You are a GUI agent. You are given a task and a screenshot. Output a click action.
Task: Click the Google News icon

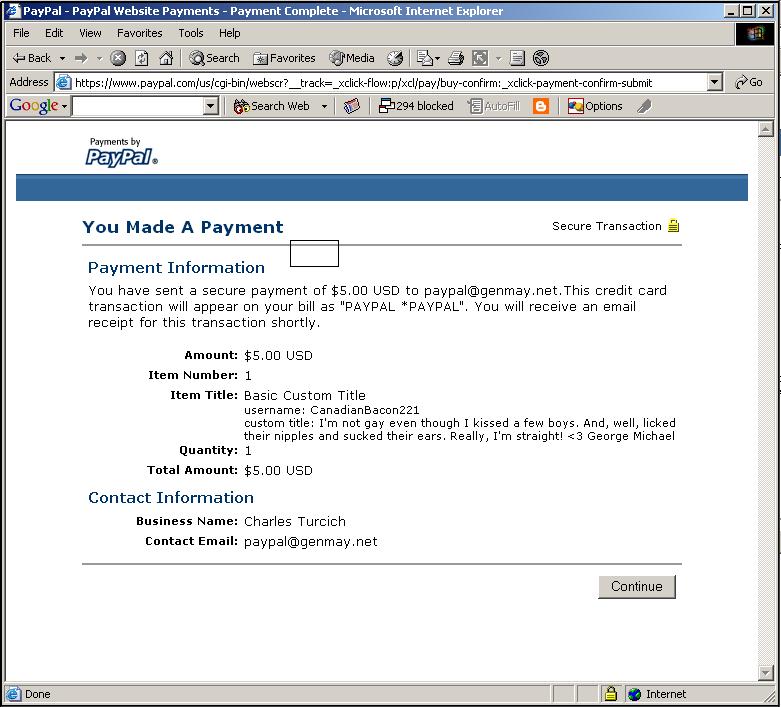(x=352, y=106)
